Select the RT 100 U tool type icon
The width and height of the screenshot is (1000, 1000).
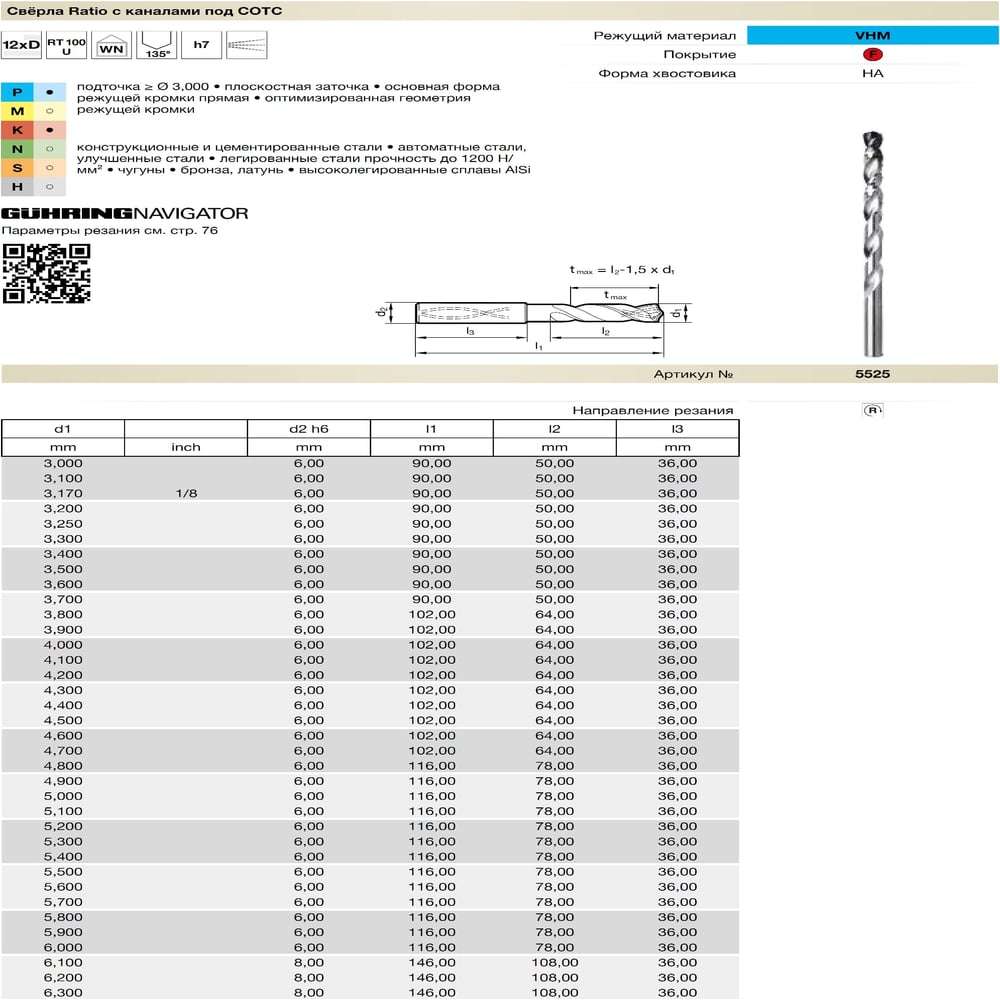pyautogui.click(x=66, y=45)
